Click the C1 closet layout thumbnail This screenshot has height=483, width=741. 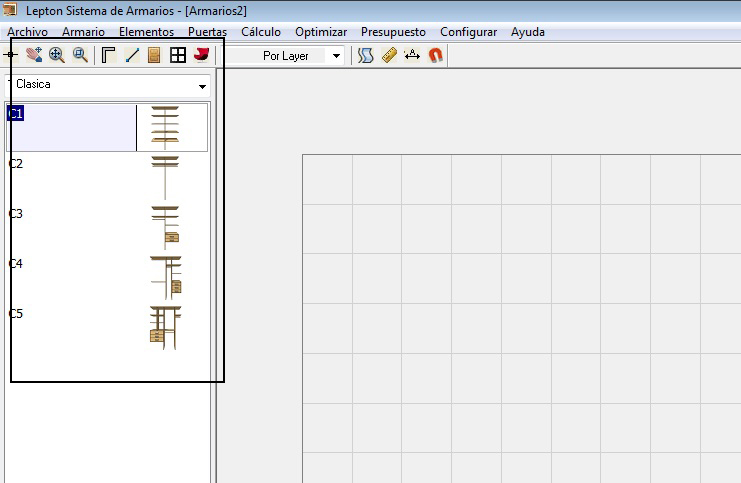pos(165,127)
